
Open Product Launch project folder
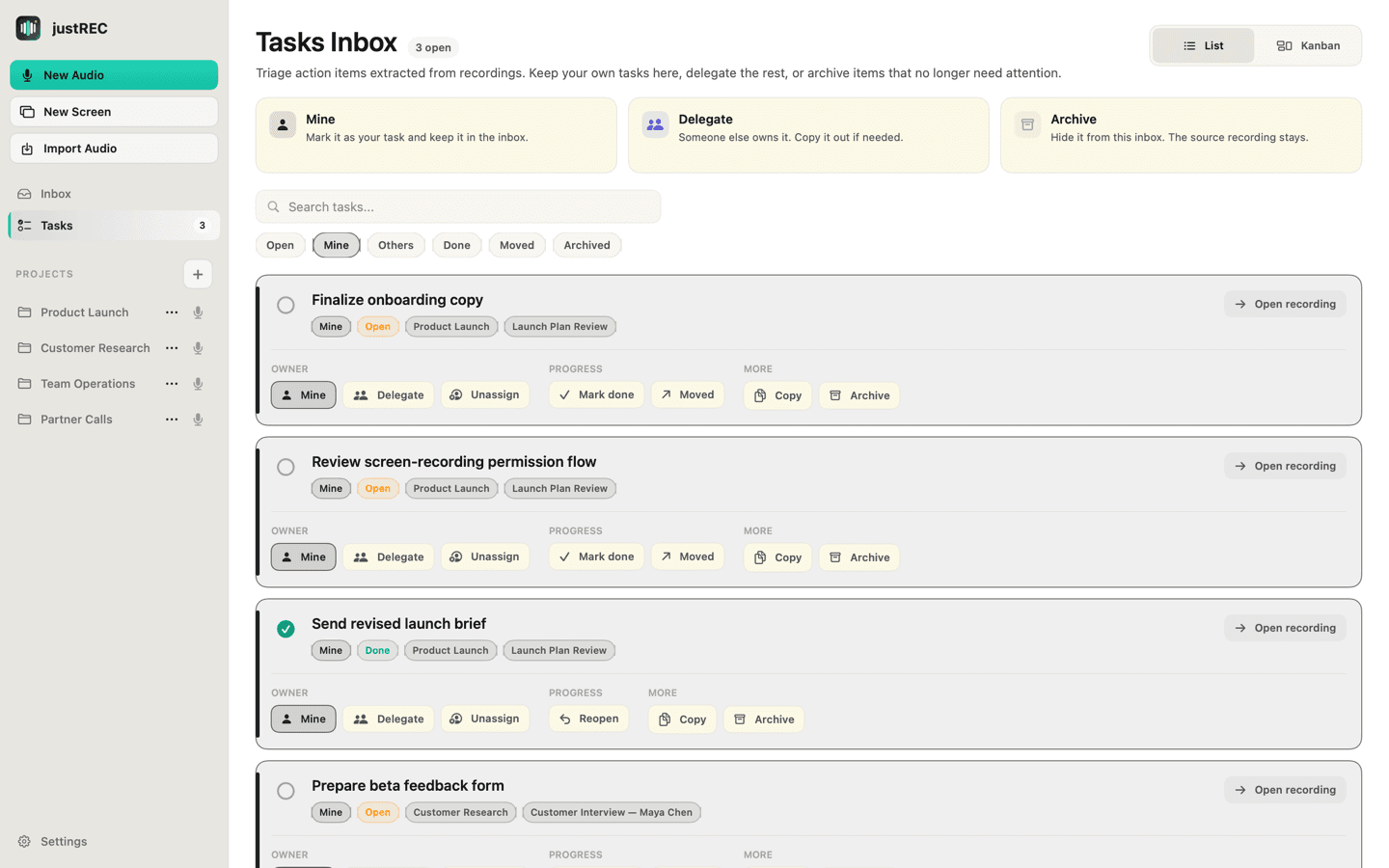[x=85, y=312]
